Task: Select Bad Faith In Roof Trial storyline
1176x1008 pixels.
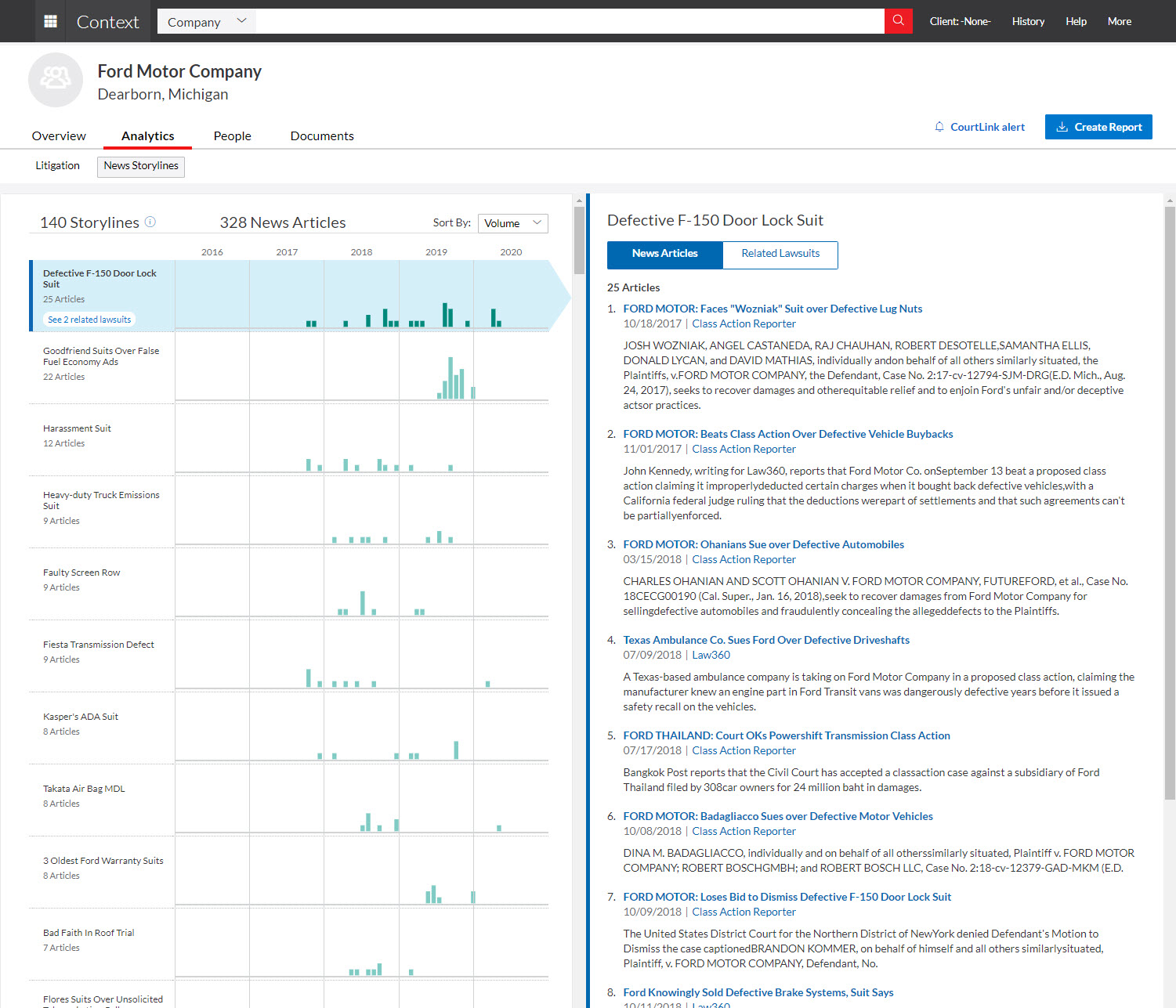Action: [89, 933]
